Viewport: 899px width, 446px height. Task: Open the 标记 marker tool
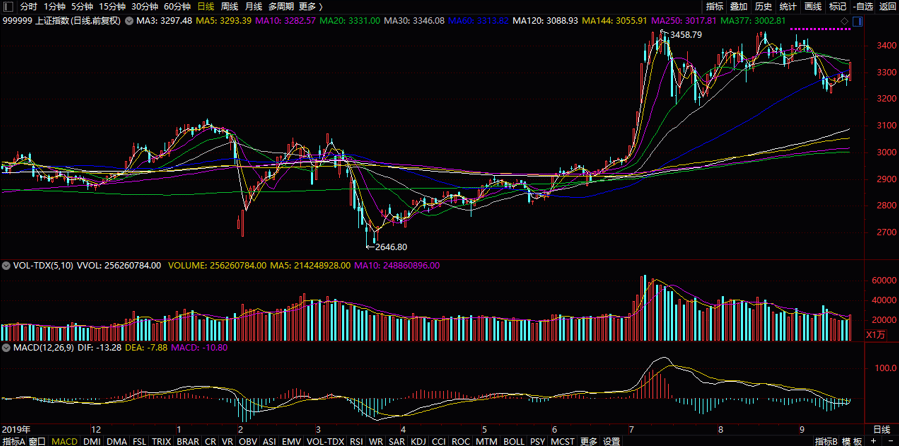[837, 6]
